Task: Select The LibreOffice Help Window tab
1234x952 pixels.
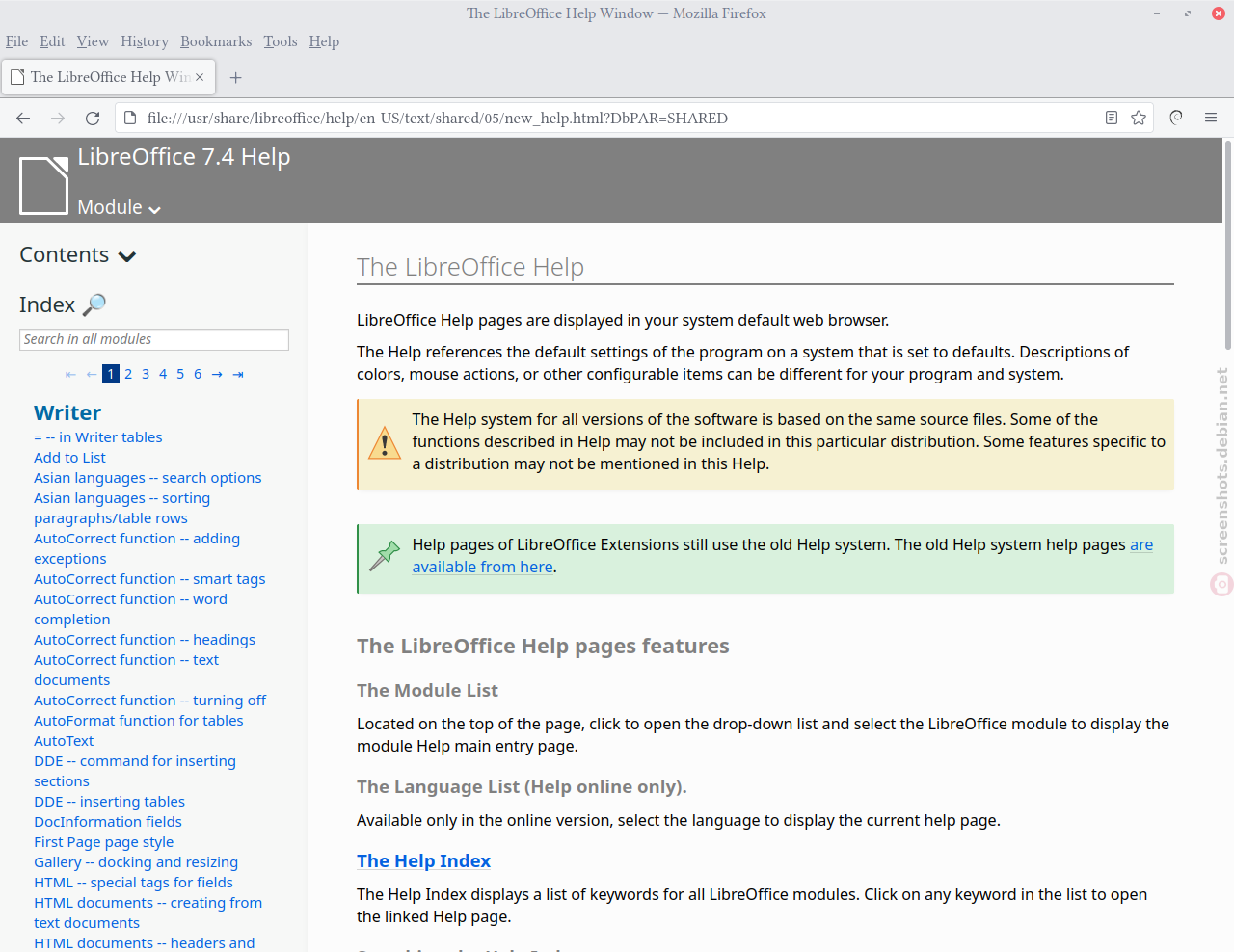Action: (x=109, y=77)
